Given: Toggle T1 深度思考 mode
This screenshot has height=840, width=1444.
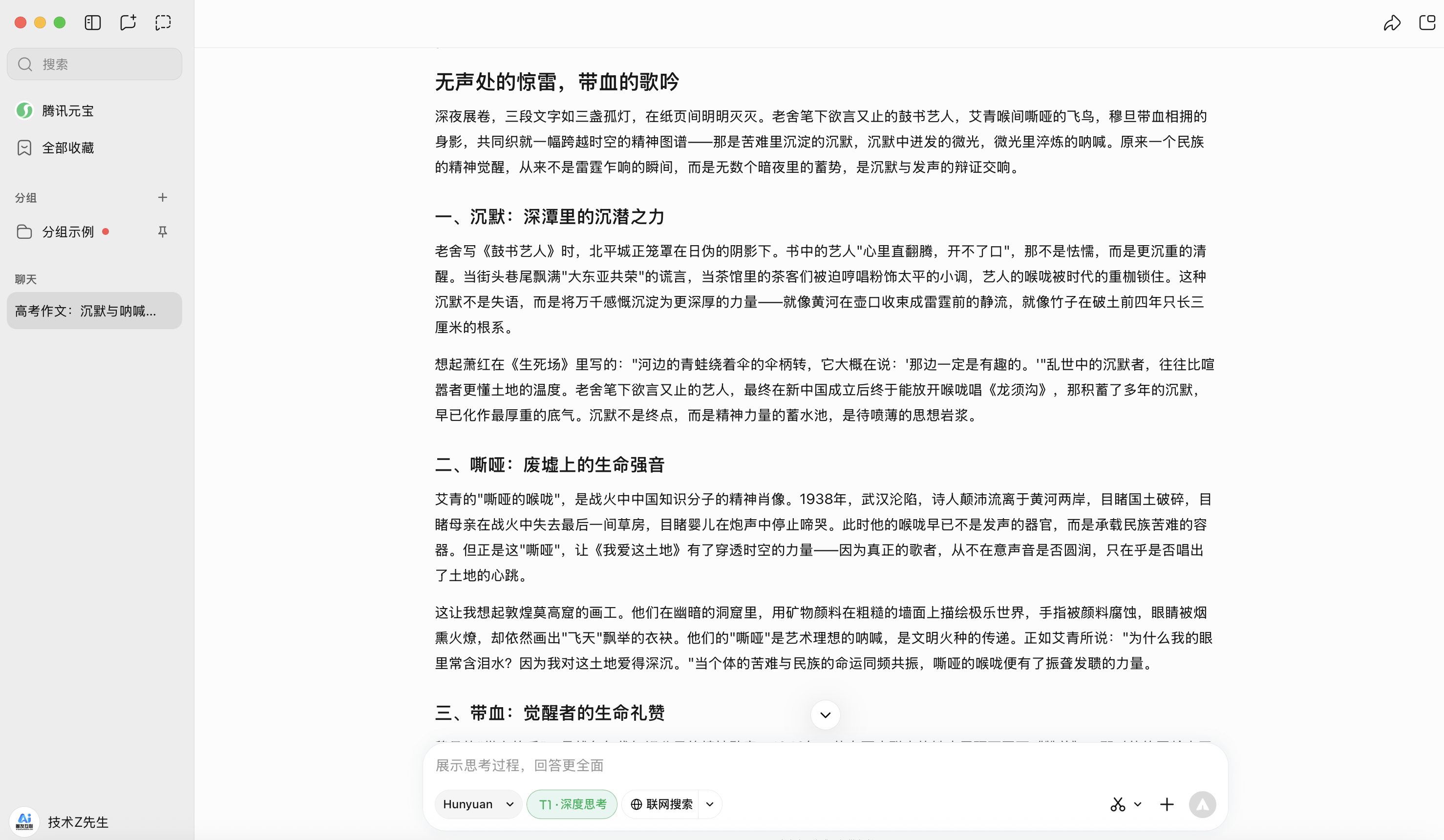Looking at the screenshot, I should click(x=571, y=804).
